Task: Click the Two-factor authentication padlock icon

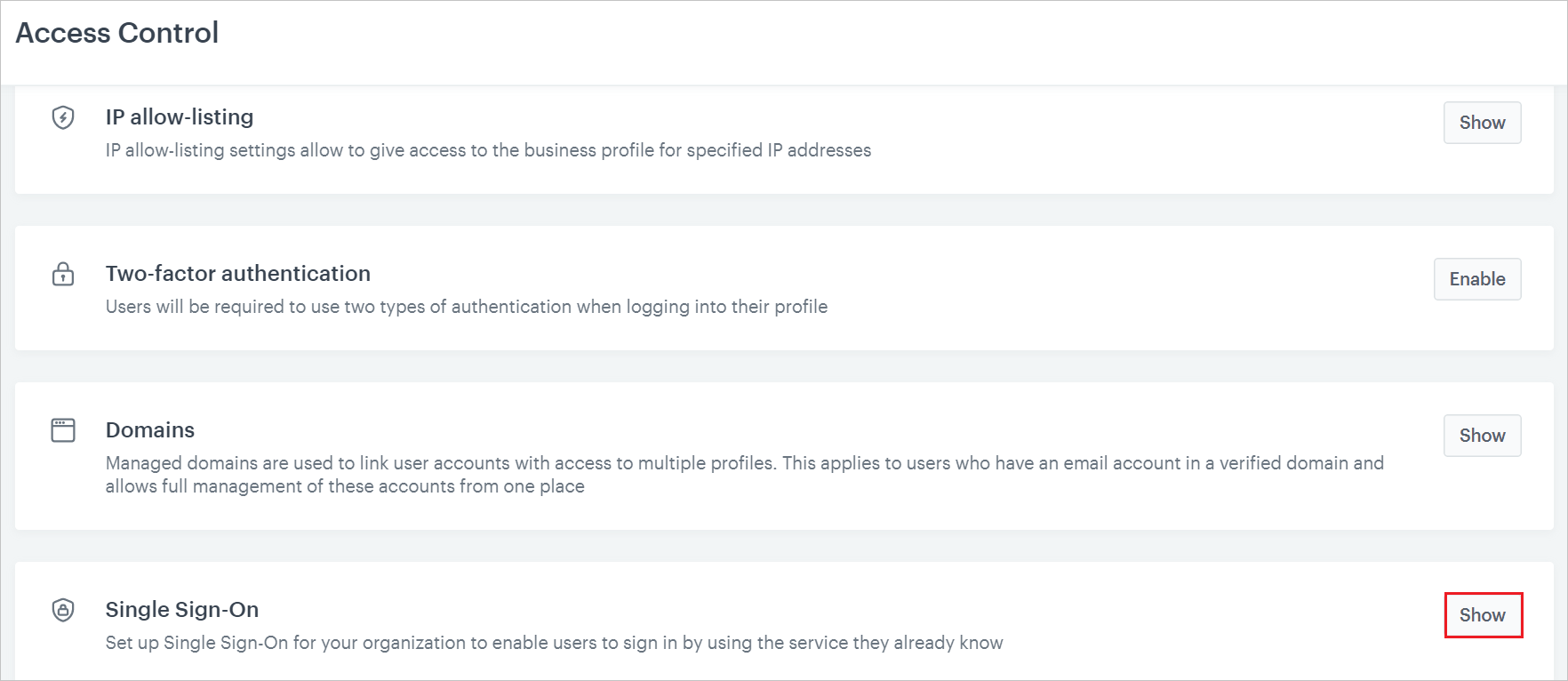Action: coord(63,274)
